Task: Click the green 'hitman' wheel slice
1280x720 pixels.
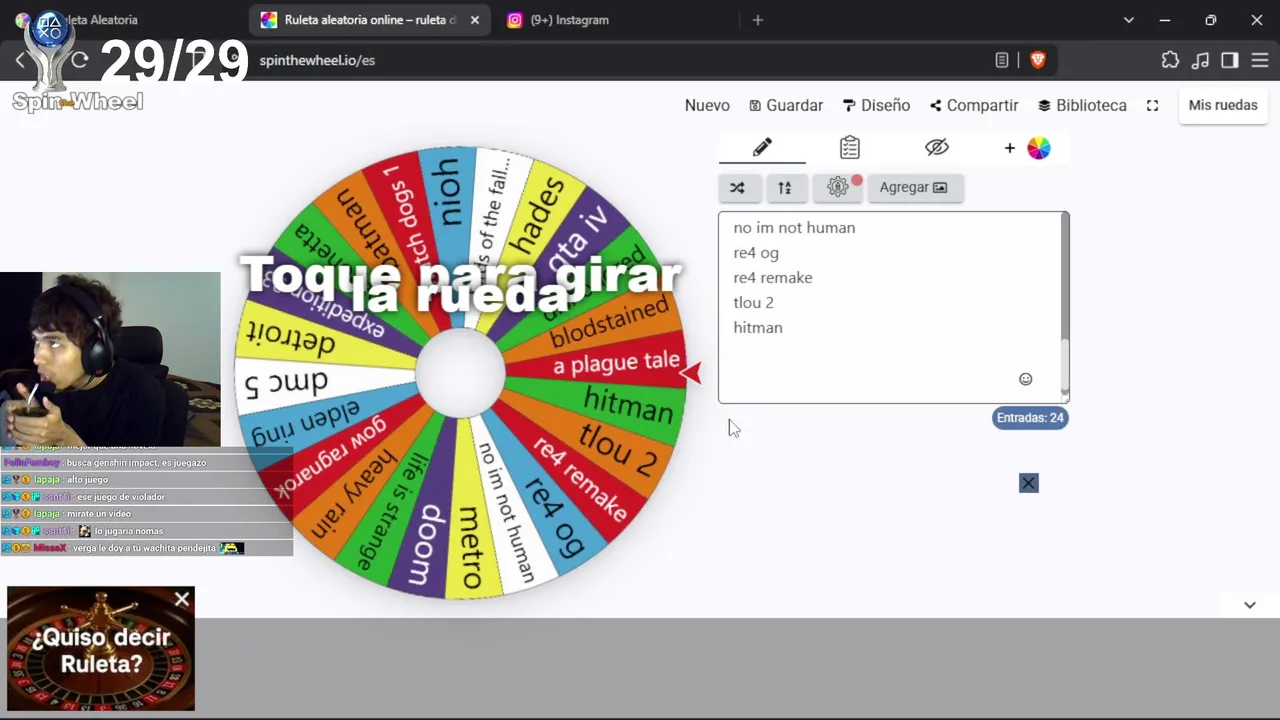Action: 627,405
